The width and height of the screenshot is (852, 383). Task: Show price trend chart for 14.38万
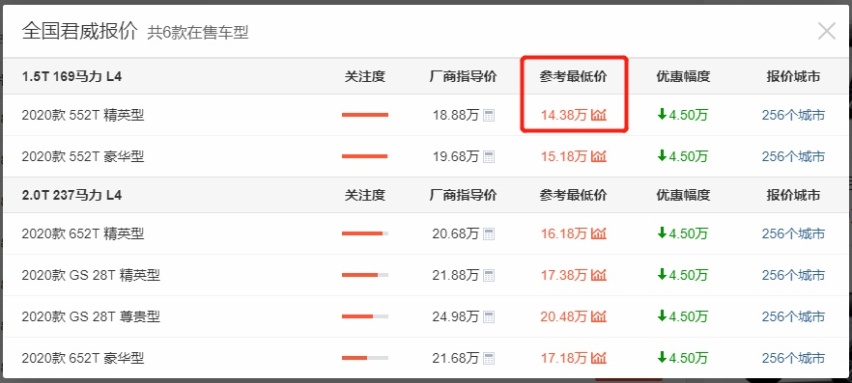click(x=598, y=115)
